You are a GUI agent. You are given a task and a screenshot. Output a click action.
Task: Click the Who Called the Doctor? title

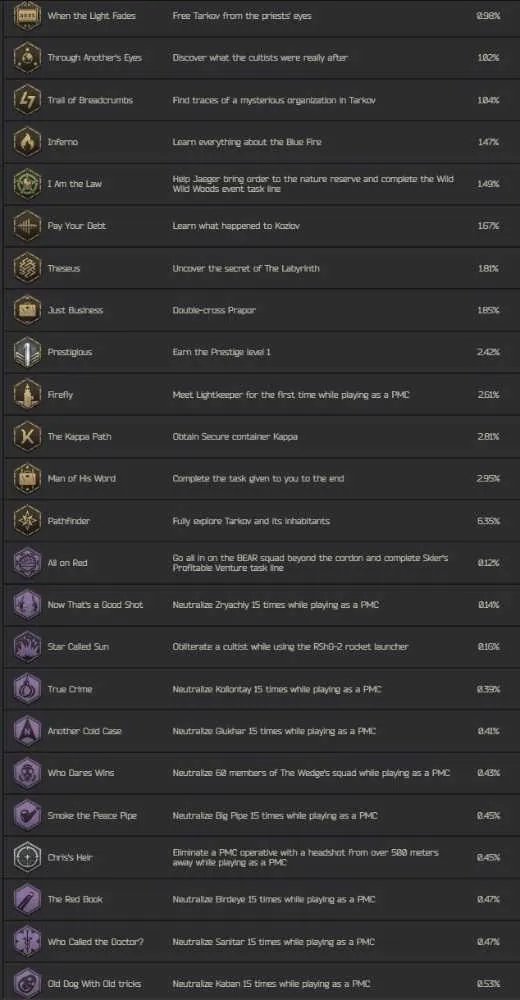tap(93, 941)
